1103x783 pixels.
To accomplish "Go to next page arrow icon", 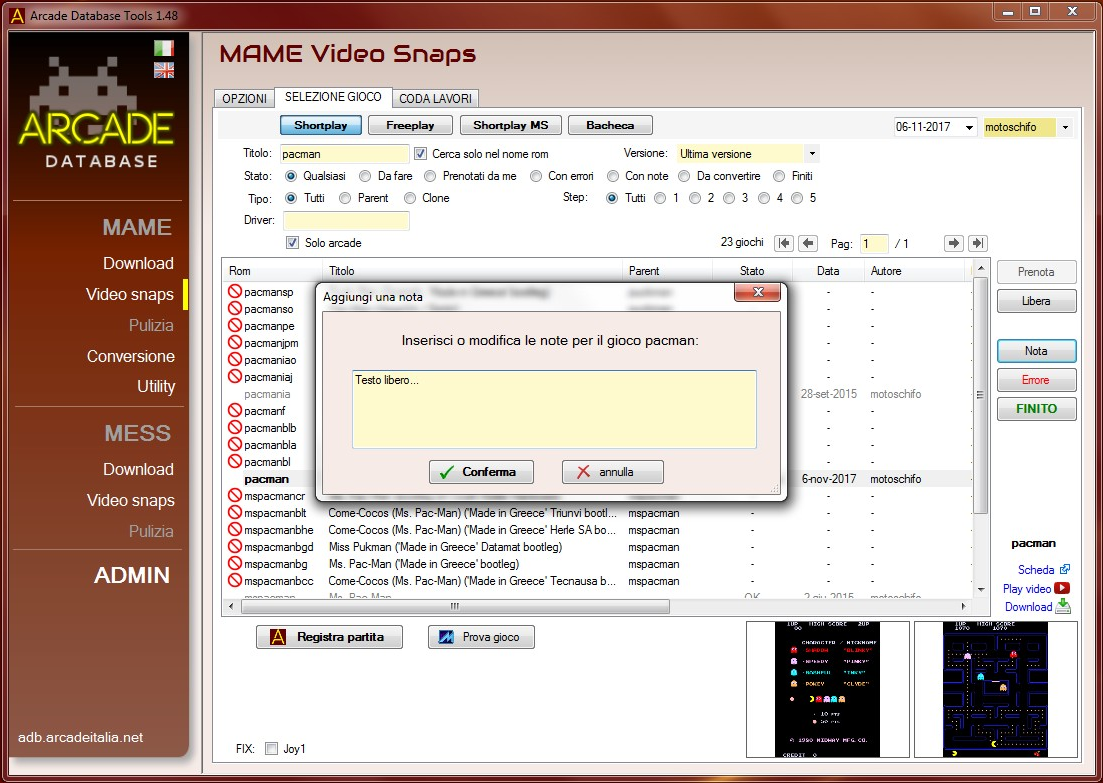I will (x=953, y=243).
